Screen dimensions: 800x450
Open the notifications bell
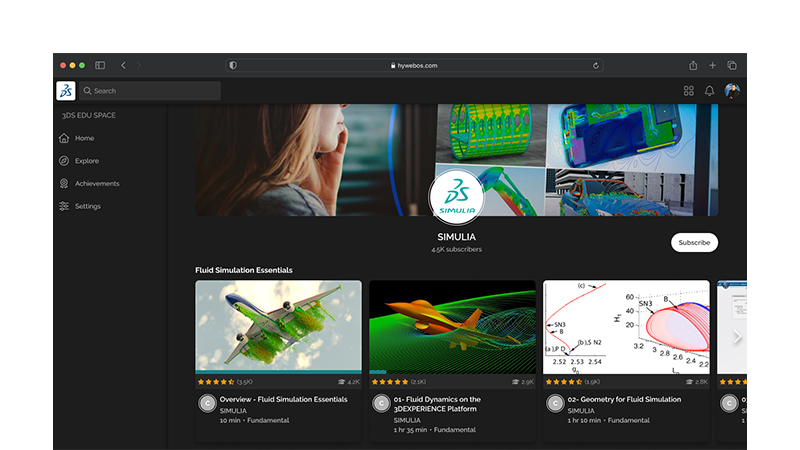pyautogui.click(x=709, y=91)
